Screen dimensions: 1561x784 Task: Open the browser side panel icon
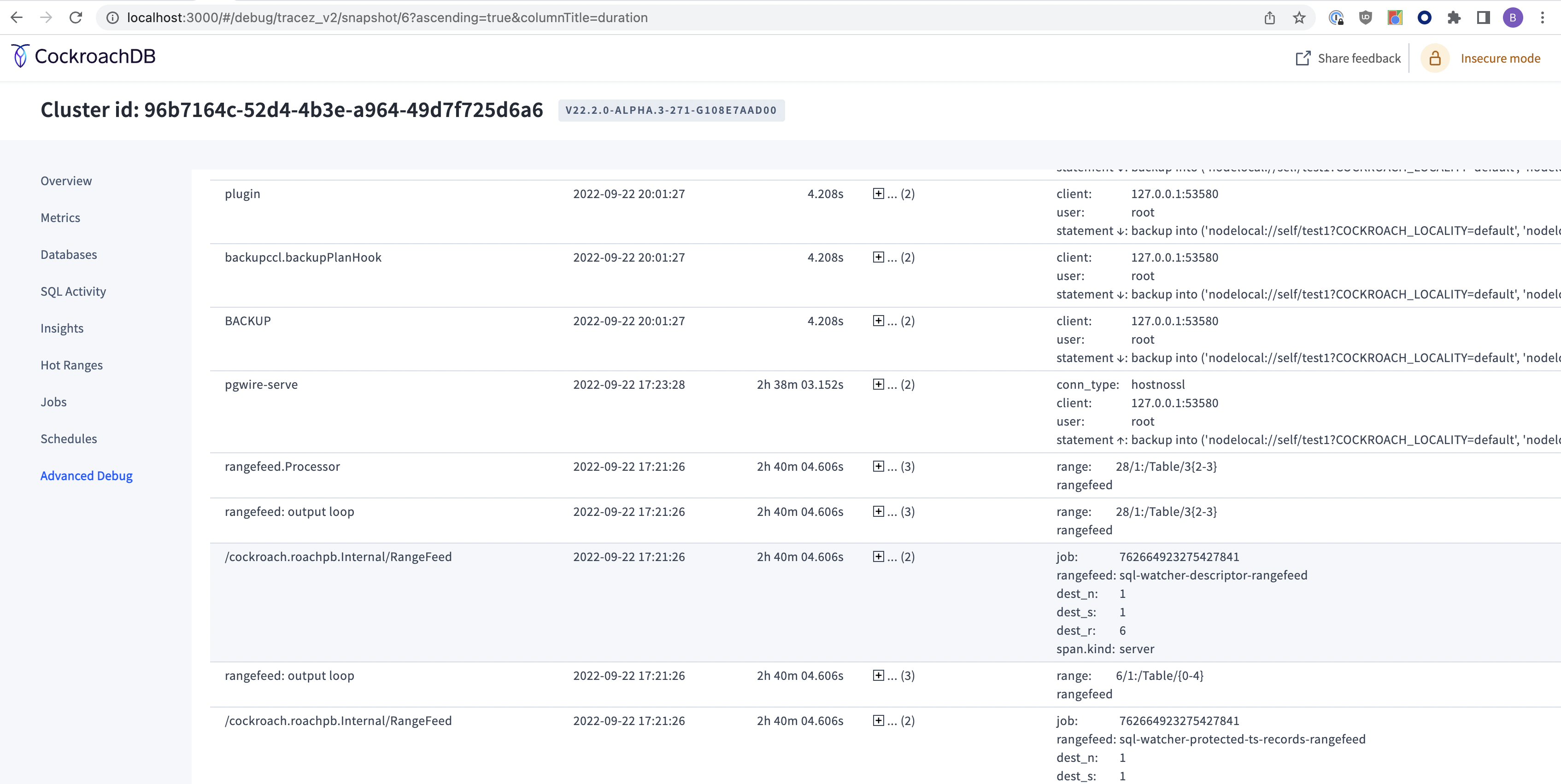point(1483,18)
